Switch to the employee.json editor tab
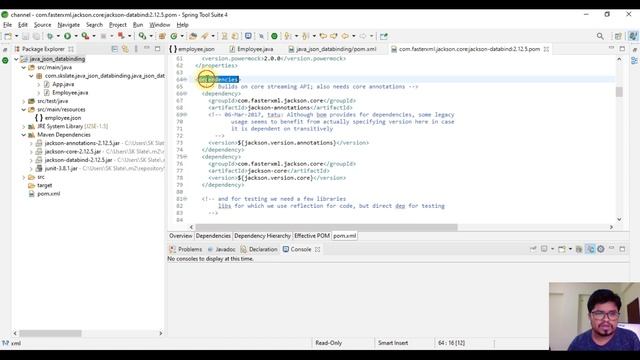640x360 pixels. coord(192,49)
